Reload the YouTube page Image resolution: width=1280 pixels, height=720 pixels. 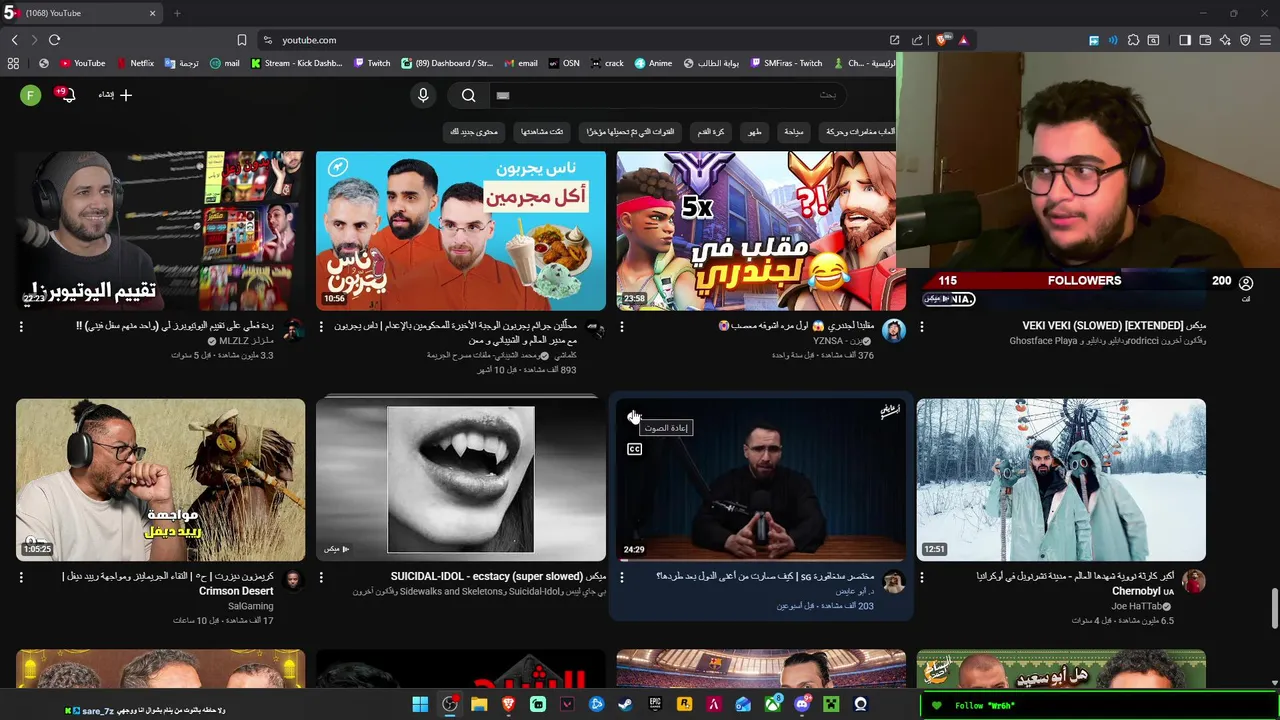(54, 40)
